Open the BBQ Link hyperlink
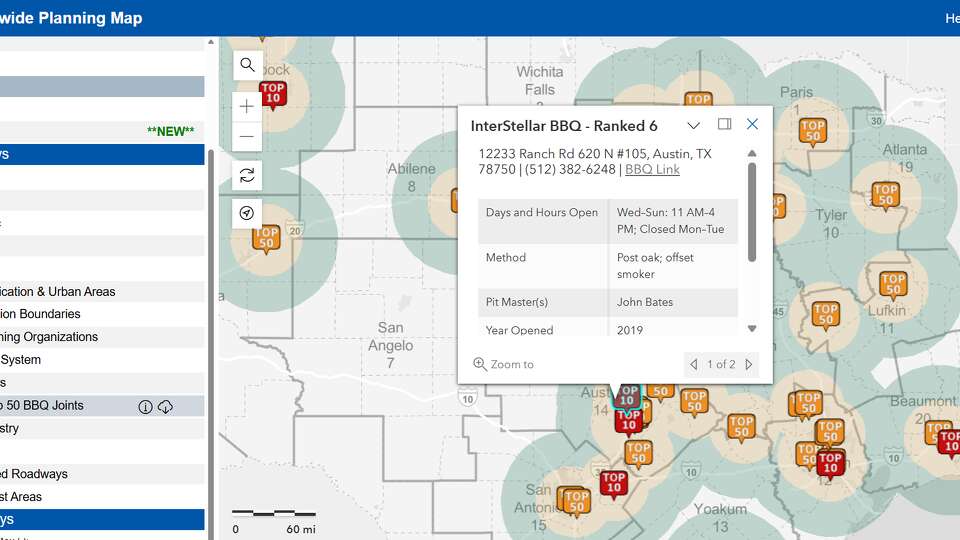The image size is (960, 540). click(652, 170)
